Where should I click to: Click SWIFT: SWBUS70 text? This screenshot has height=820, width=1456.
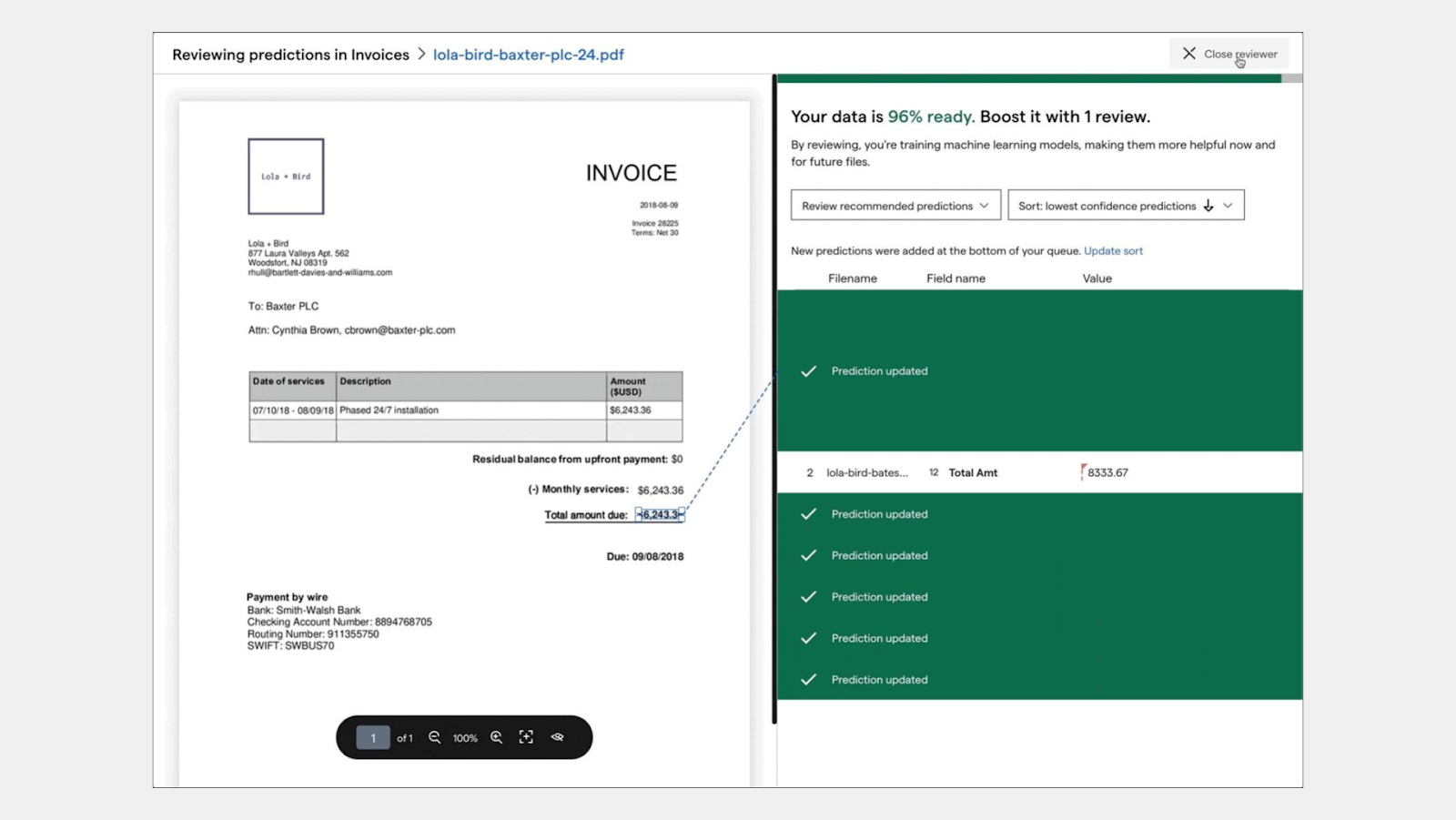[290, 646]
